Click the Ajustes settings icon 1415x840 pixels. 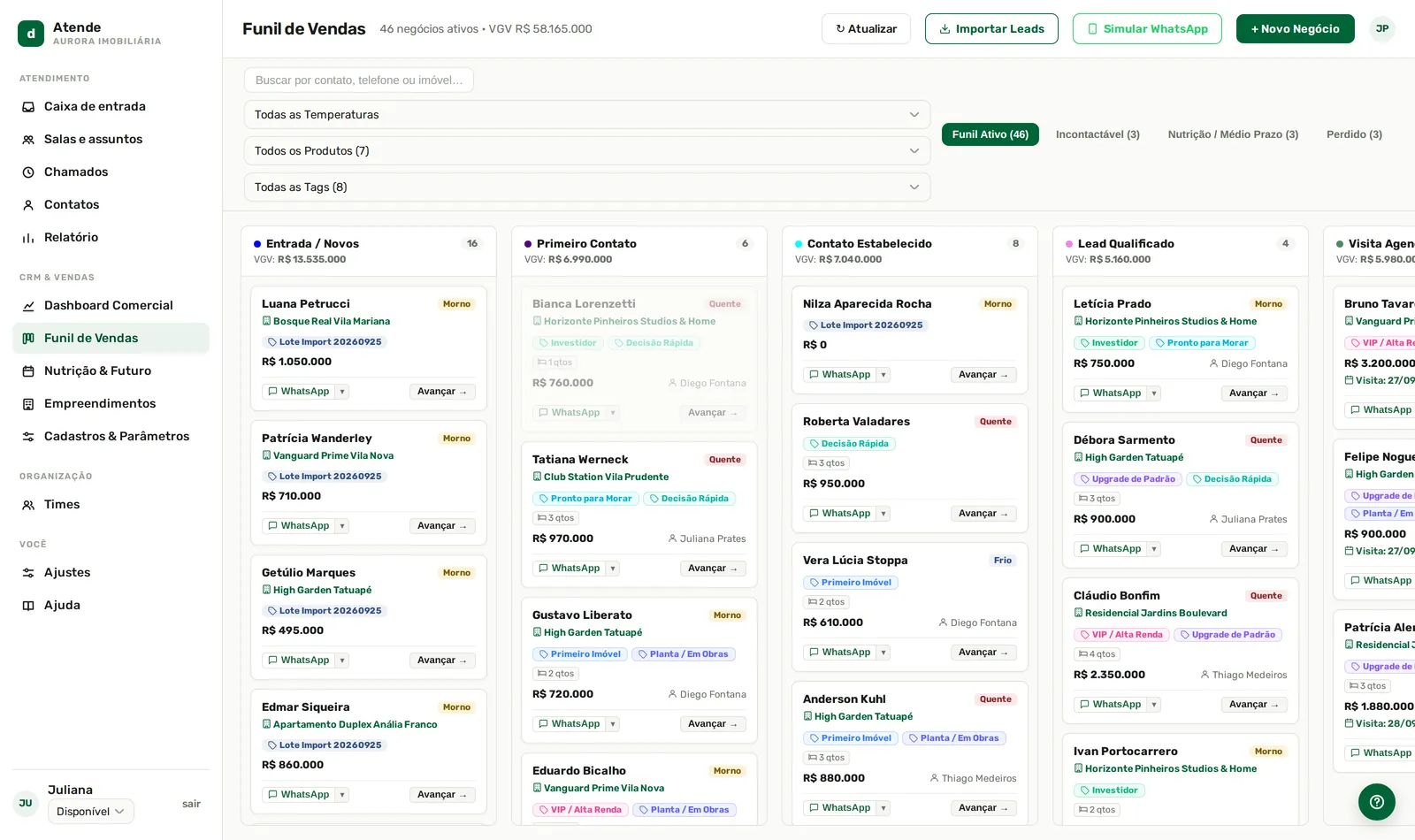[28, 573]
